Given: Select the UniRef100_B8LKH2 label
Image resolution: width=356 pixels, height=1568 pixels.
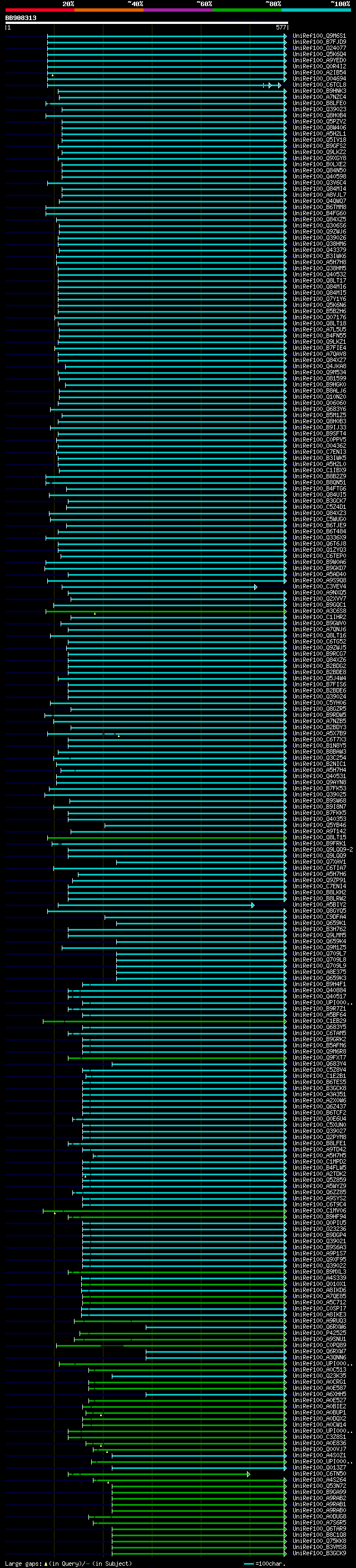Looking at the screenshot, I should coord(319,892).
